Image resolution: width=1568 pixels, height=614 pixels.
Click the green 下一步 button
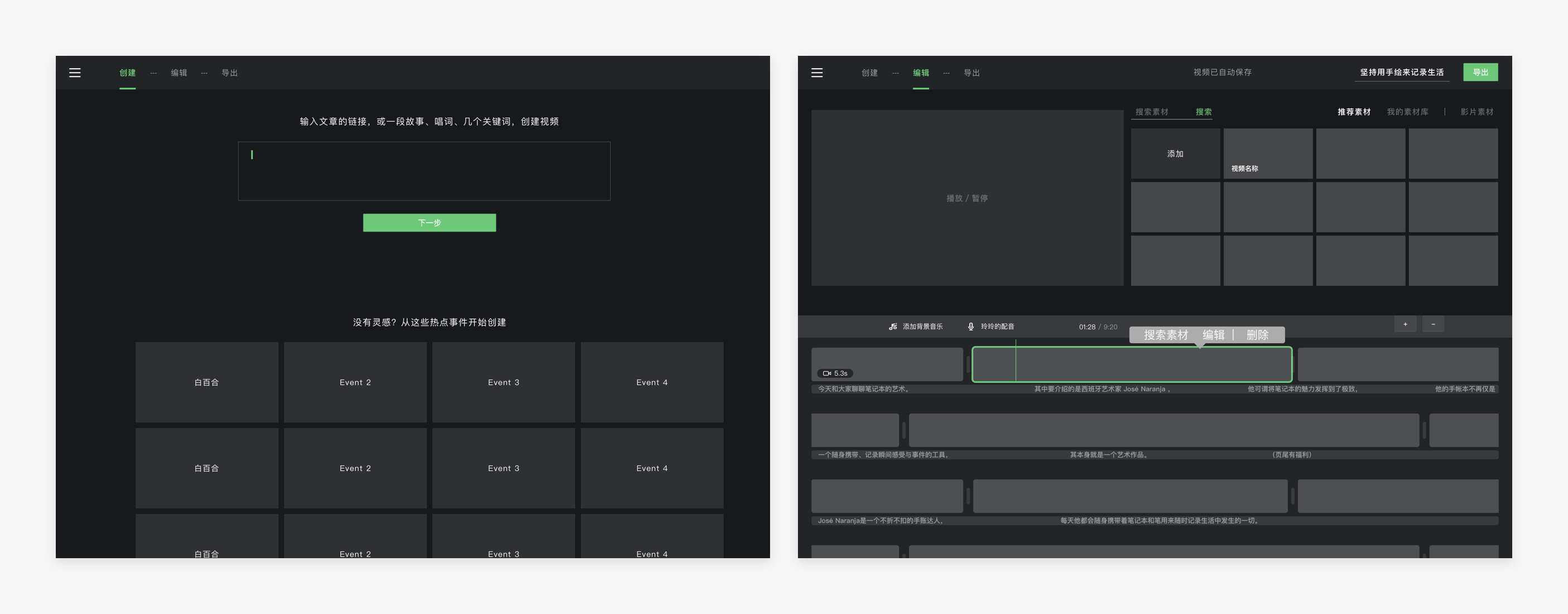(x=429, y=223)
